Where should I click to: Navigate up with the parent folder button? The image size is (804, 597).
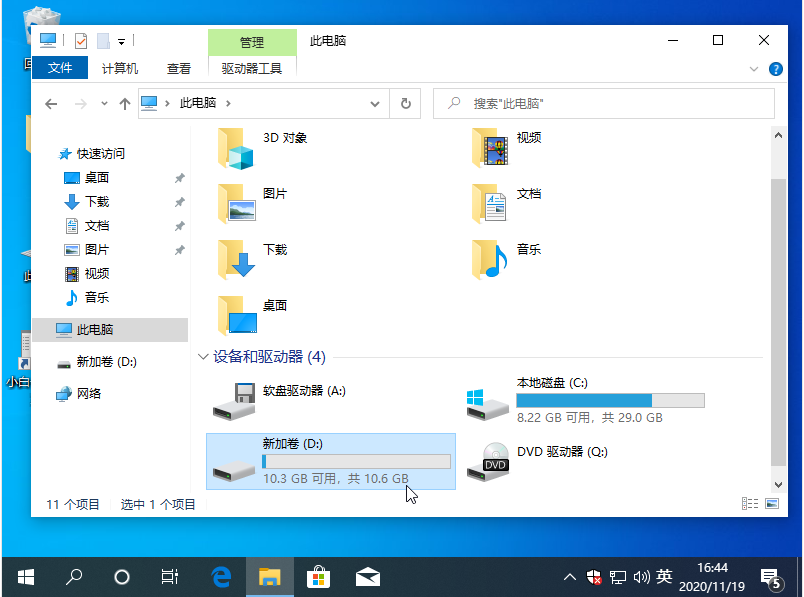[123, 103]
